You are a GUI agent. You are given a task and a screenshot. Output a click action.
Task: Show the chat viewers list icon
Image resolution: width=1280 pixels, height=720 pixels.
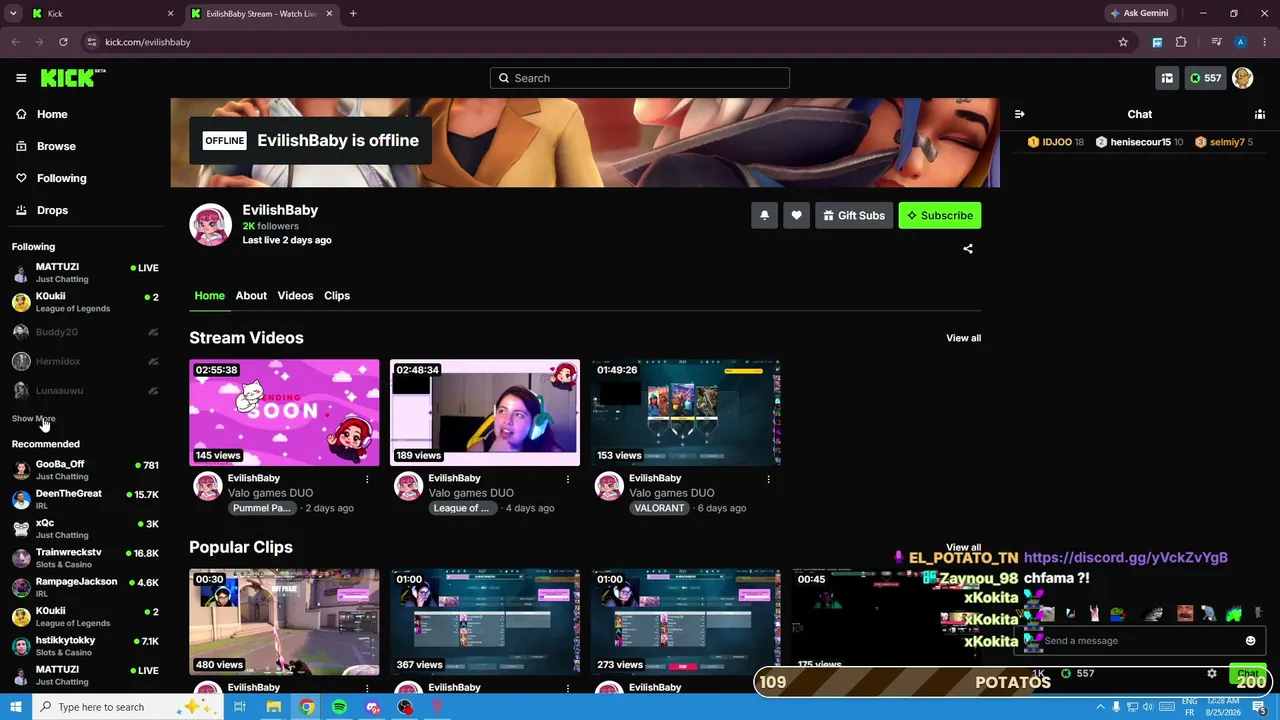coord(1260,114)
